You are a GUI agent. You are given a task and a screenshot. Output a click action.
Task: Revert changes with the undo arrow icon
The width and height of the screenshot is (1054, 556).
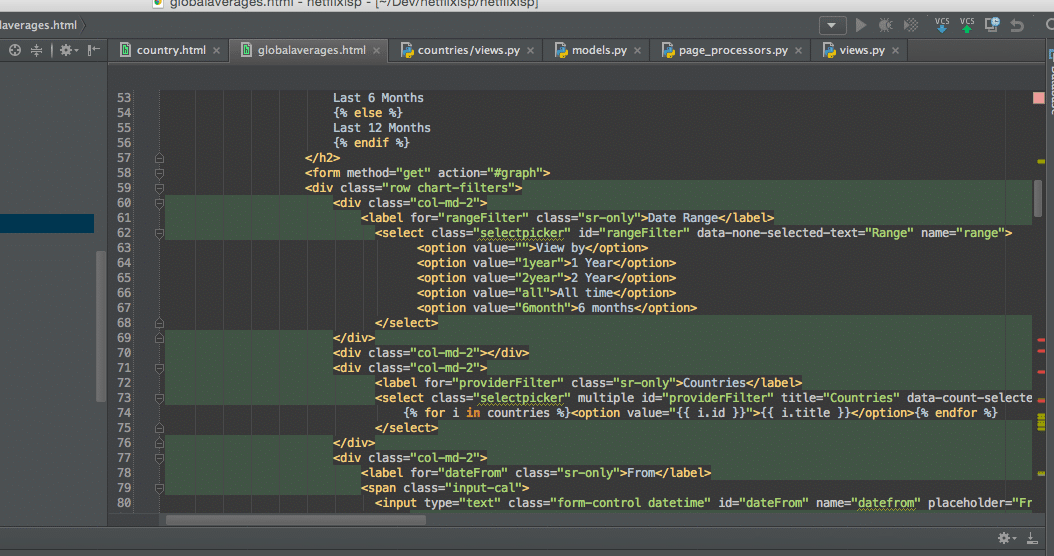point(1017,26)
